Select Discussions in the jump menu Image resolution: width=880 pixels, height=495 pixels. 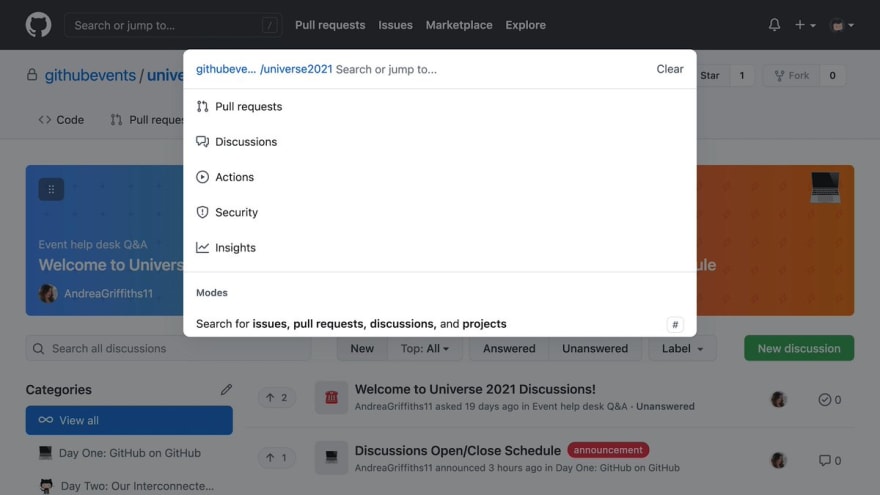coord(439,141)
